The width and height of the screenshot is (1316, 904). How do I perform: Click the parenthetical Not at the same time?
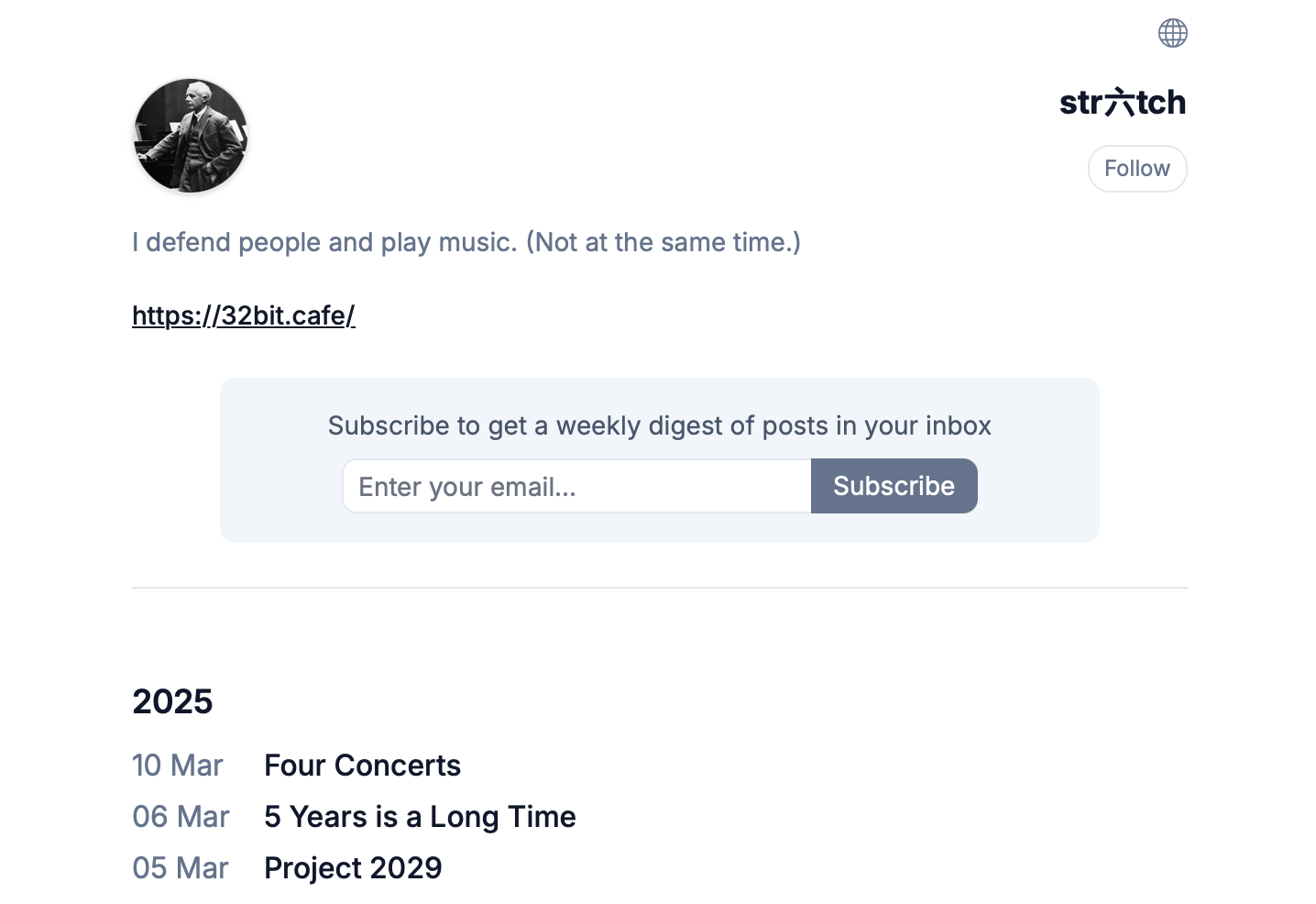(663, 242)
